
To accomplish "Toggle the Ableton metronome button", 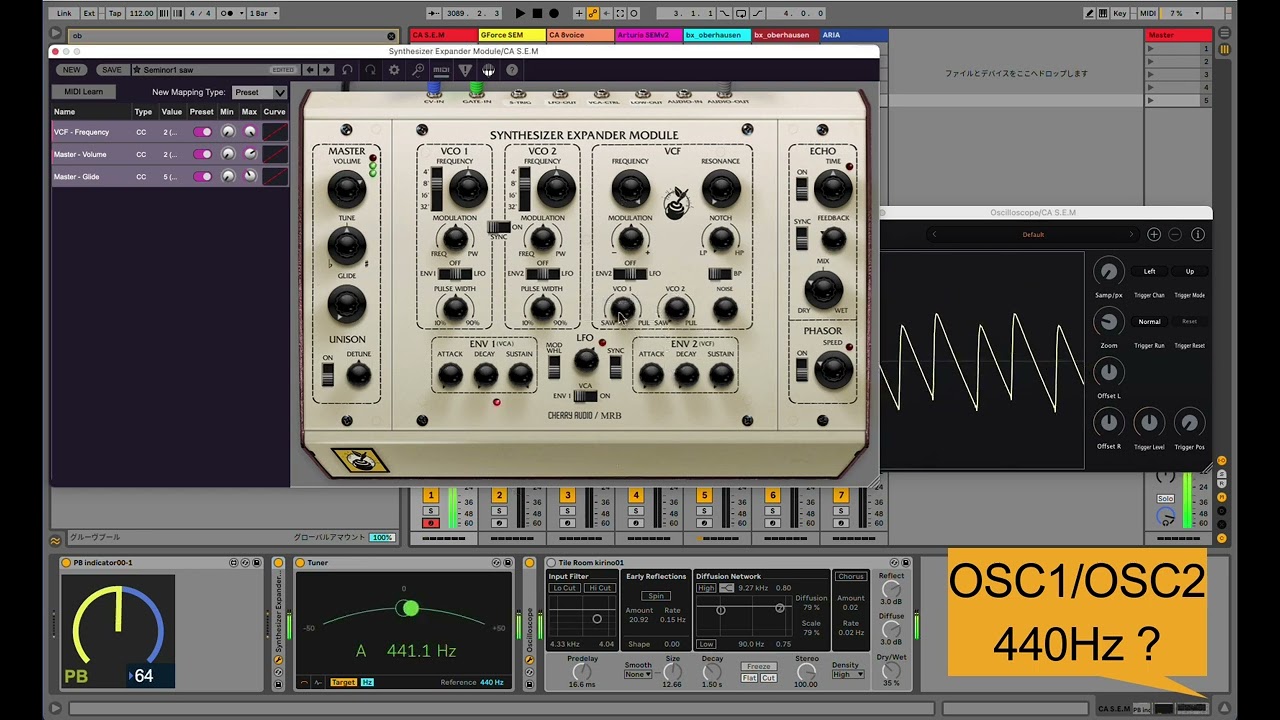I will point(232,13).
